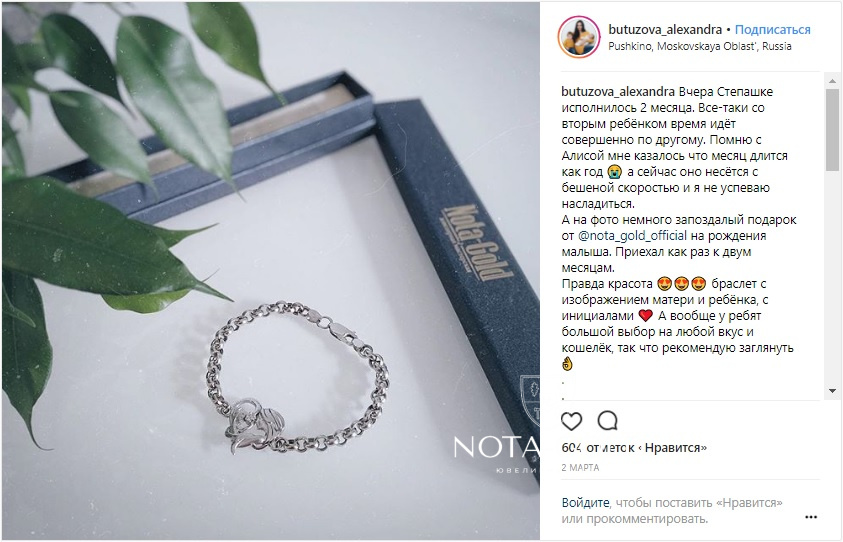The height and width of the screenshot is (542, 843).
Task: Click butuzova_alexandra name in caption
Action: point(618,91)
